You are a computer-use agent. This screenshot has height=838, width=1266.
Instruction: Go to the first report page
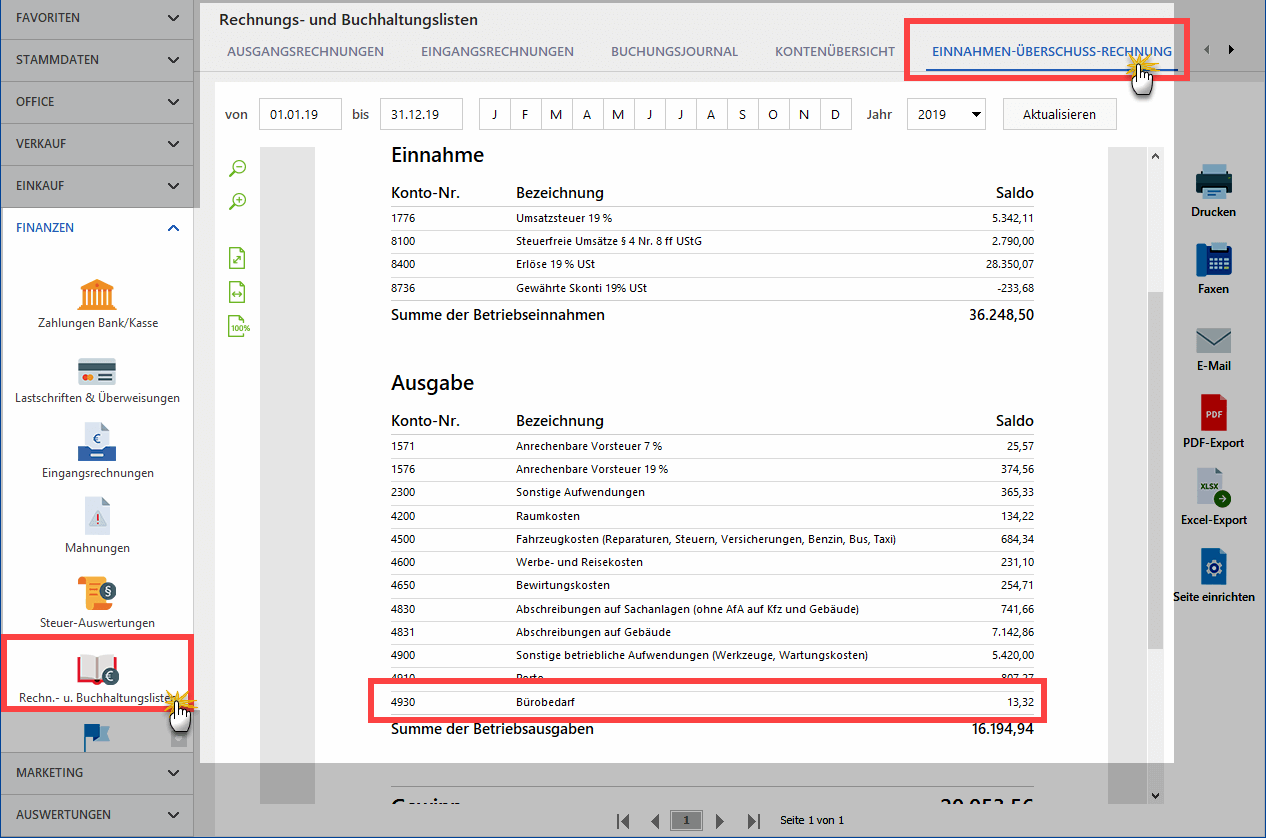(624, 821)
